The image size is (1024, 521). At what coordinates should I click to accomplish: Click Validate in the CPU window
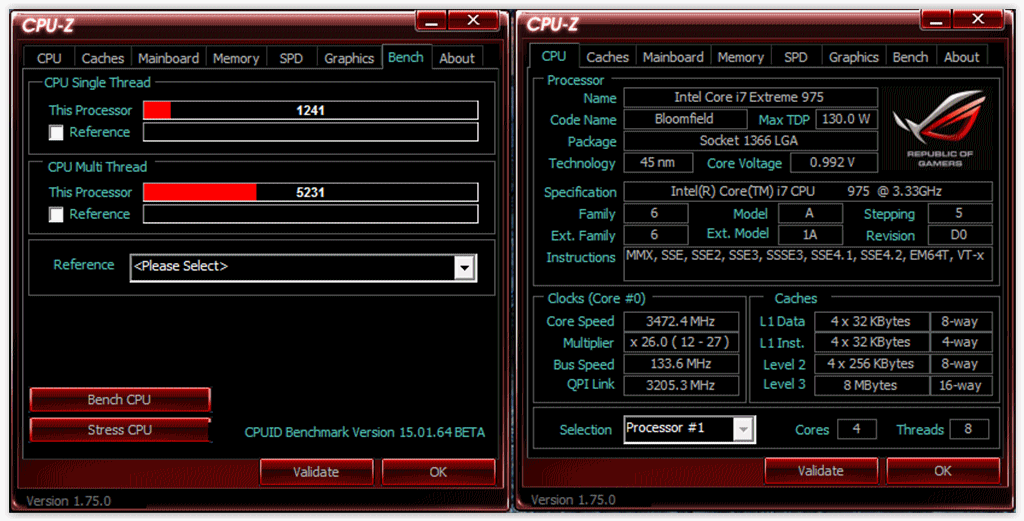coord(821,470)
